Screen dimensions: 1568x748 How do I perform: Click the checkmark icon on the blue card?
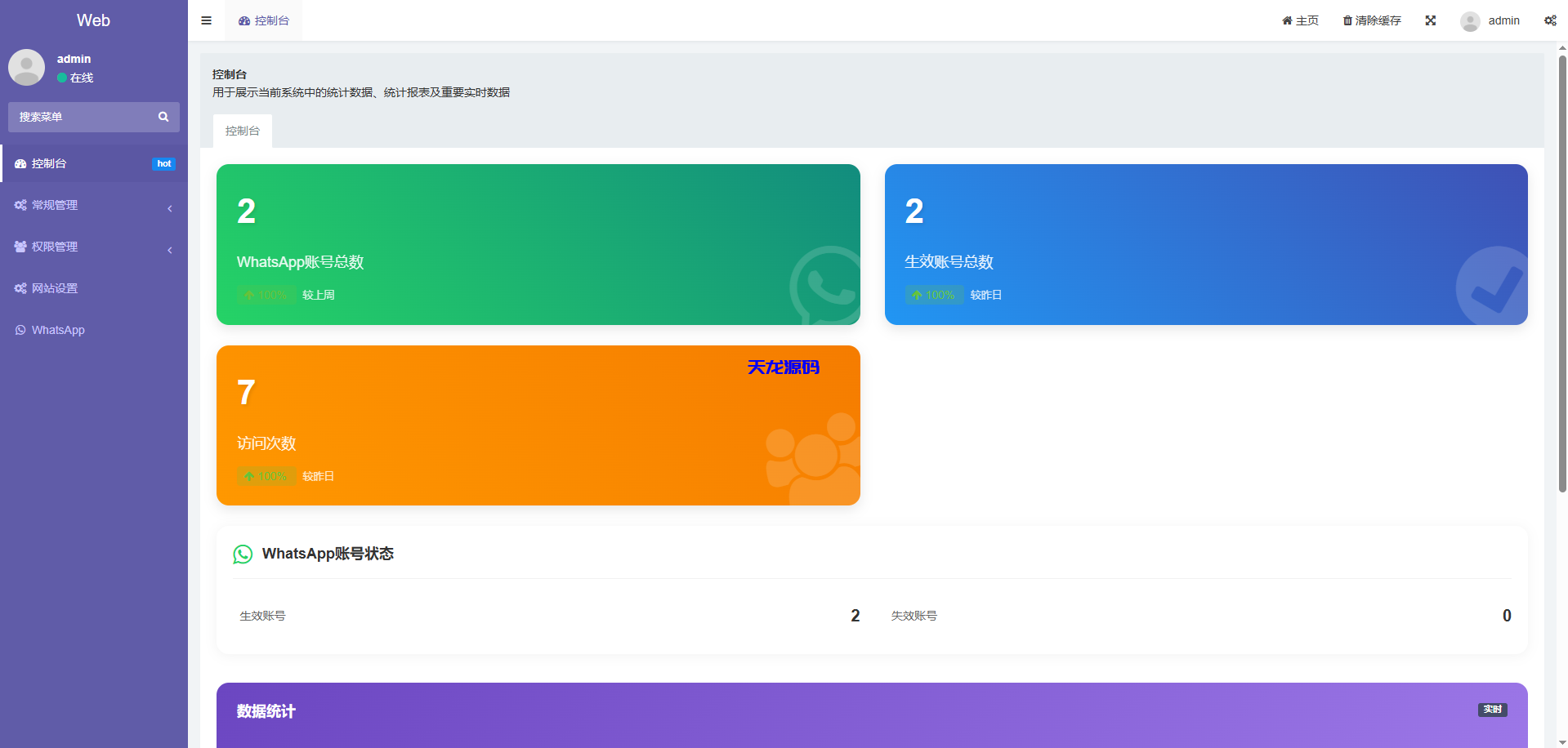(x=1494, y=286)
